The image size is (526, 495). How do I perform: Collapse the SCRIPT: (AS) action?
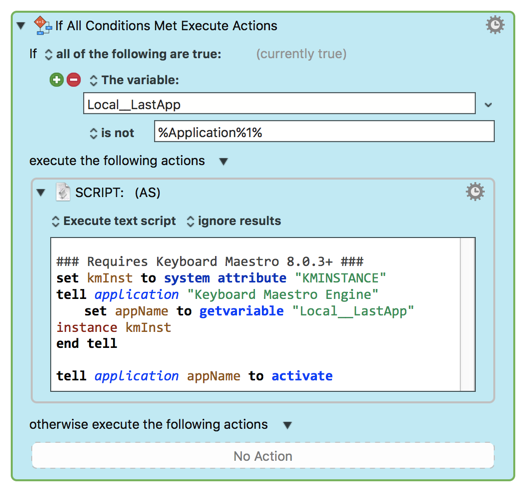point(41,192)
